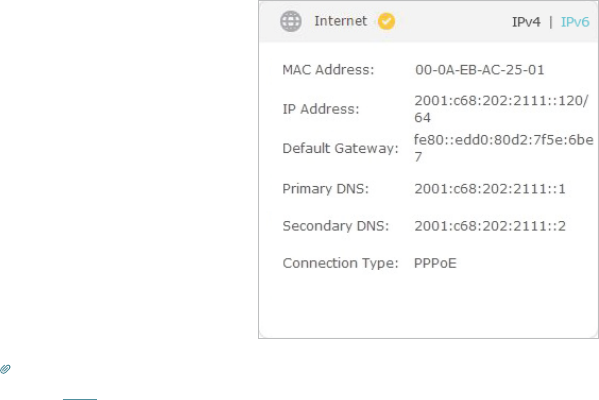Click the MAC Address label
Viewport: 599px width, 400px height.
328,70
